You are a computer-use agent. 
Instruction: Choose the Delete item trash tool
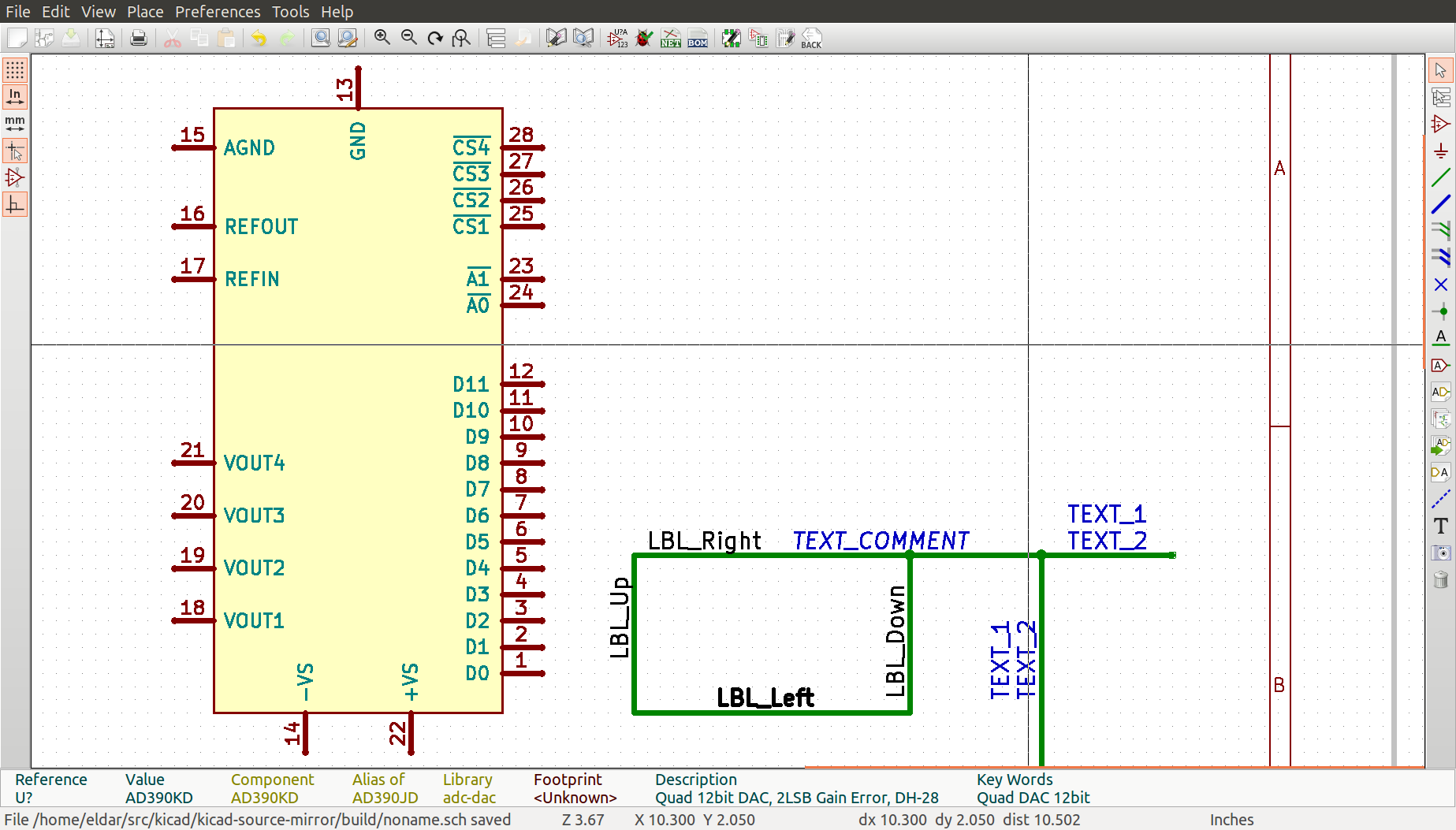(x=1441, y=579)
